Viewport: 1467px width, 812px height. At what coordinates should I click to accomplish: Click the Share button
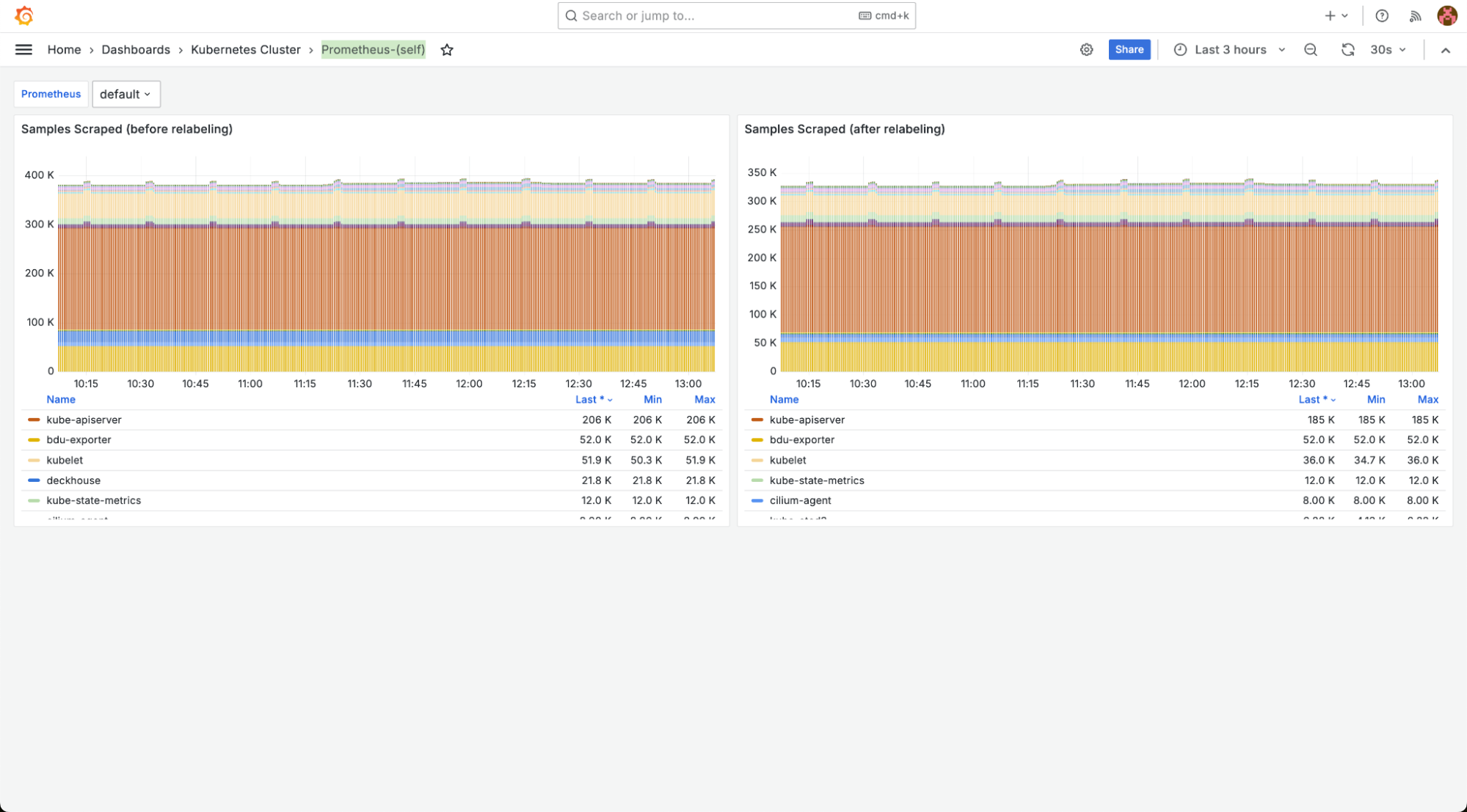tap(1129, 50)
